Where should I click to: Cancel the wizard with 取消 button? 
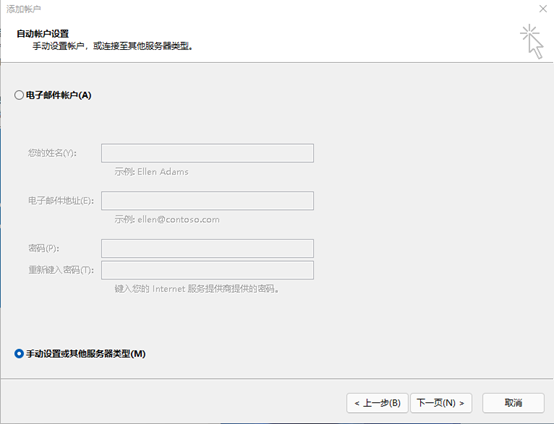pyautogui.click(x=513, y=403)
